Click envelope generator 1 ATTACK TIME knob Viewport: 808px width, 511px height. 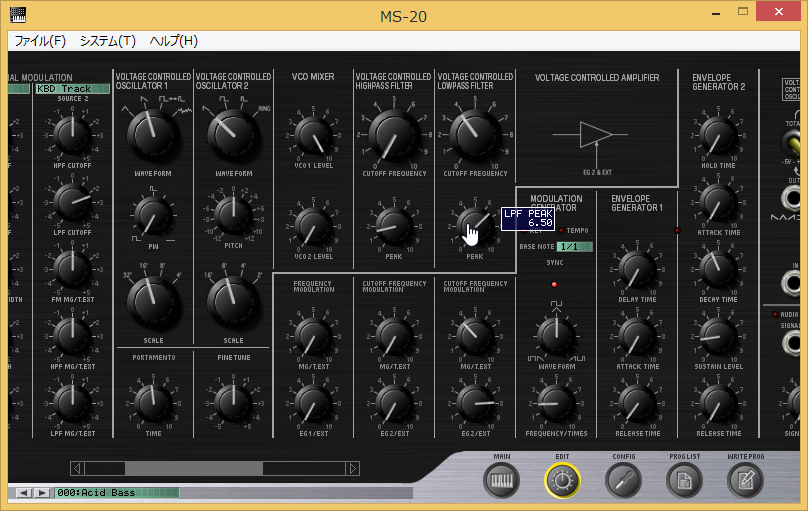click(x=637, y=336)
